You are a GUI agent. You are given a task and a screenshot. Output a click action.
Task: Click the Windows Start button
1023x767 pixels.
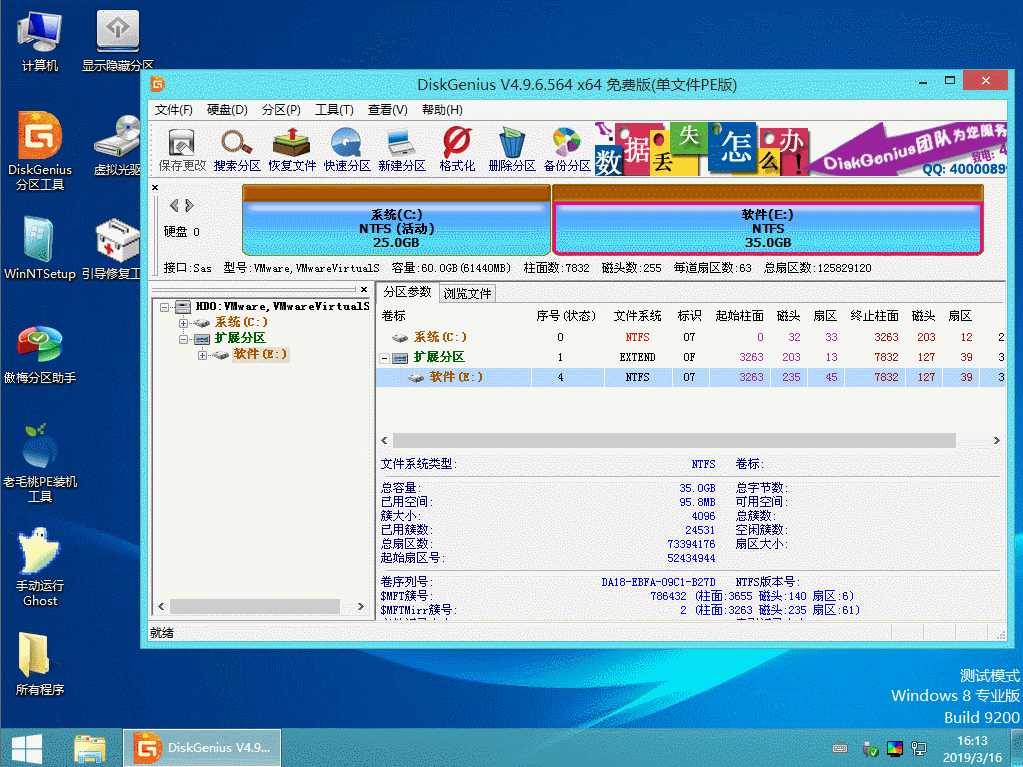click(x=26, y=748)
